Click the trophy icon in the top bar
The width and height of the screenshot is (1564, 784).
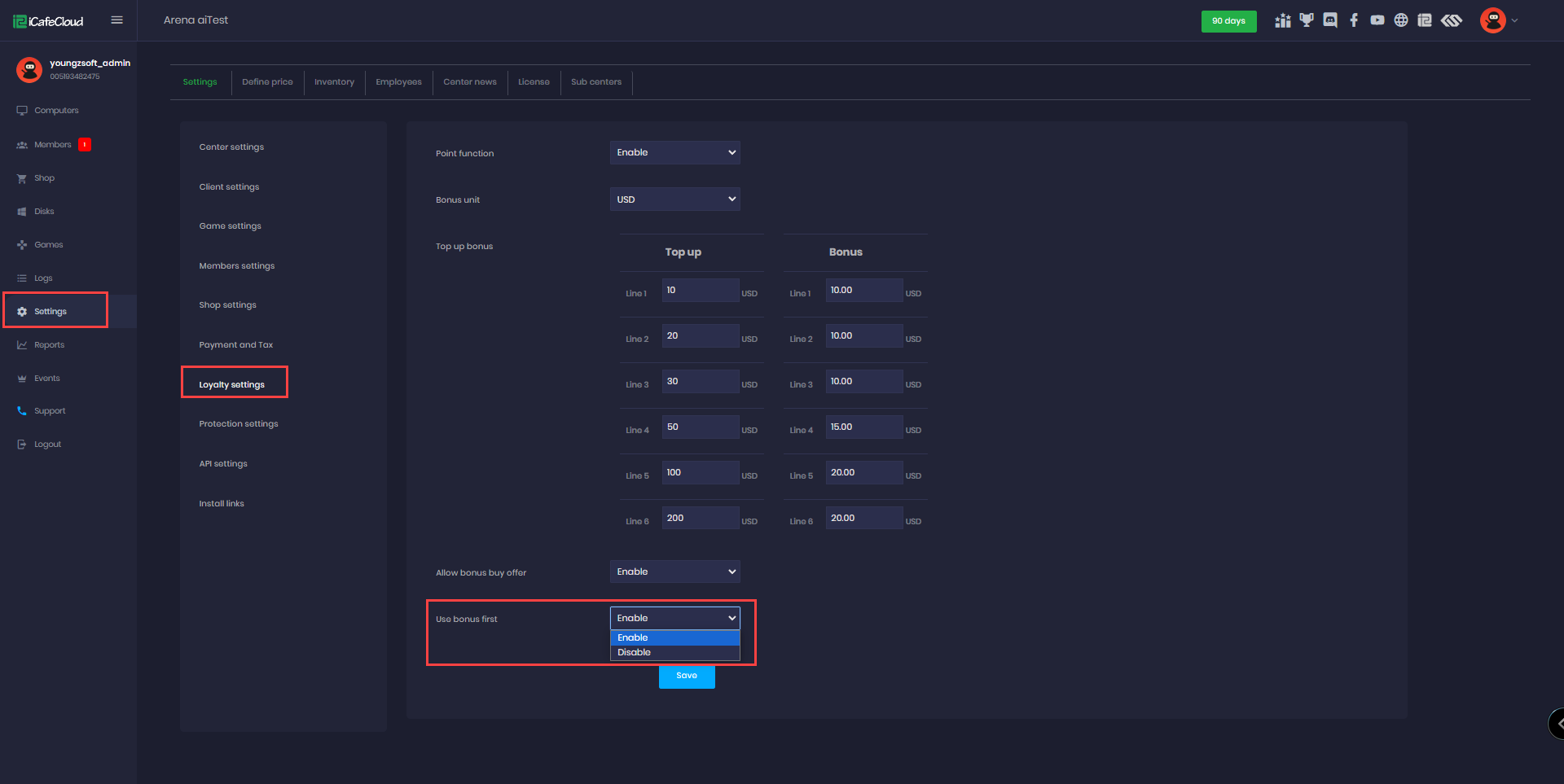(1307, 20)
